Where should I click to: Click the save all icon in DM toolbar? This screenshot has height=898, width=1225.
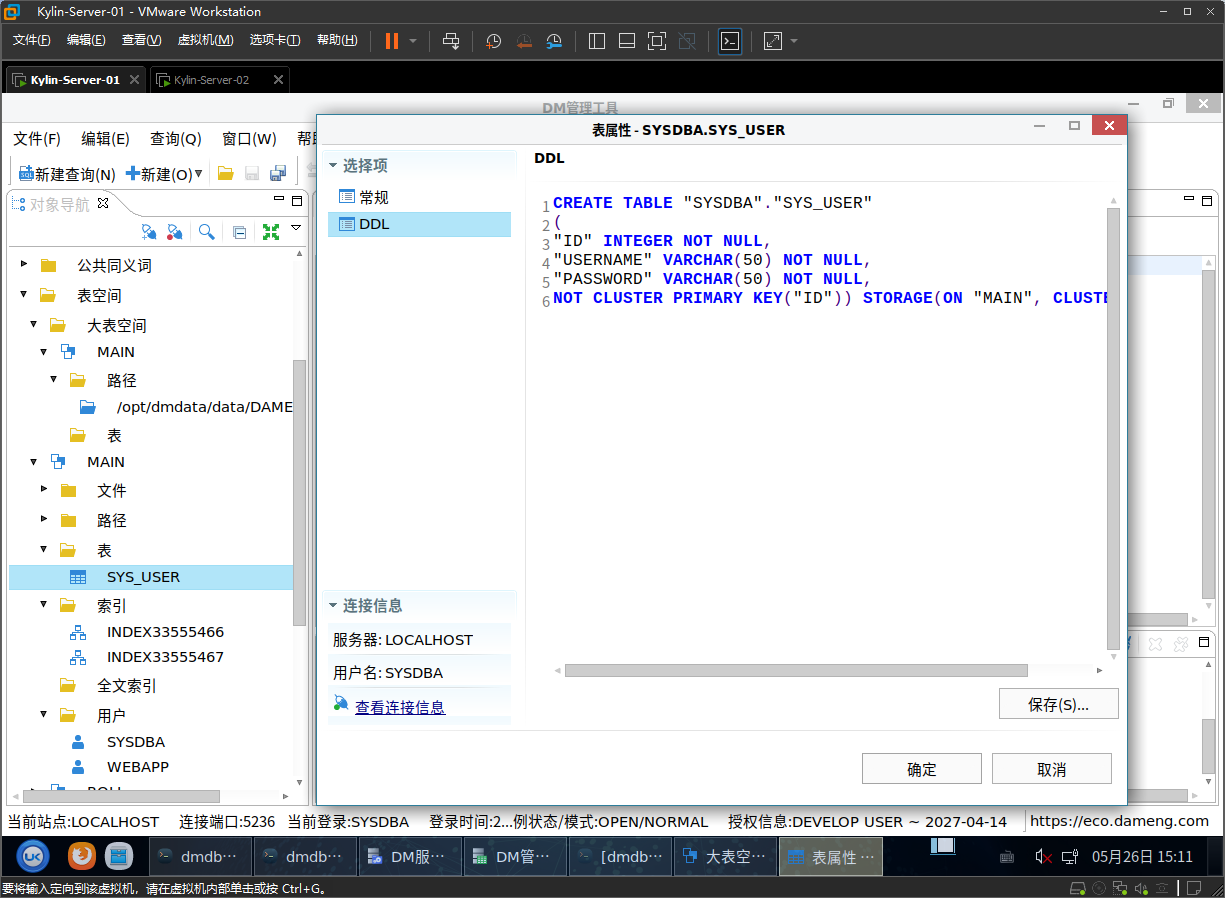[278, 173]
